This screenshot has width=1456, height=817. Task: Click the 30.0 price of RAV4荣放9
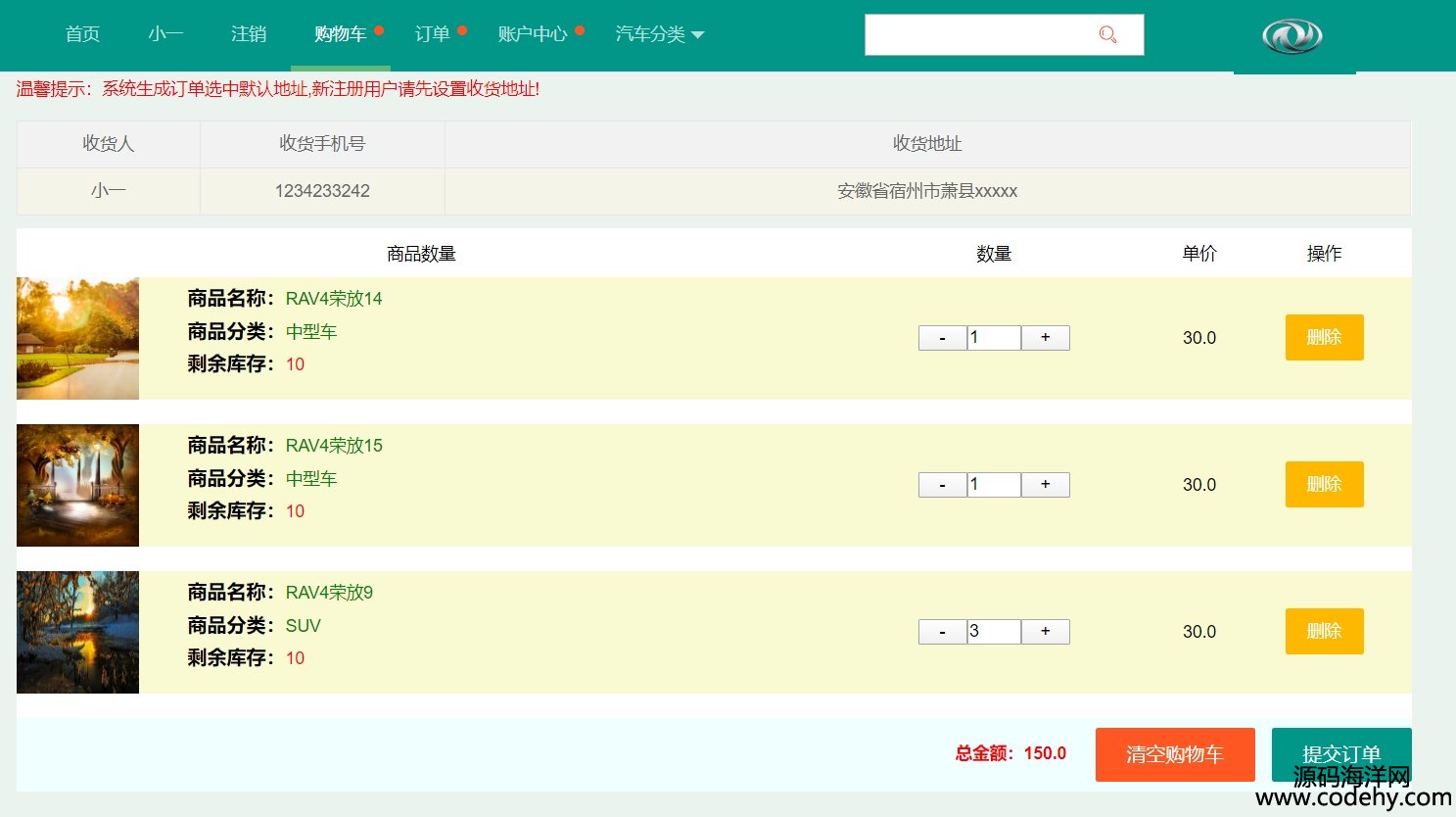click(x=1199, y=632)
